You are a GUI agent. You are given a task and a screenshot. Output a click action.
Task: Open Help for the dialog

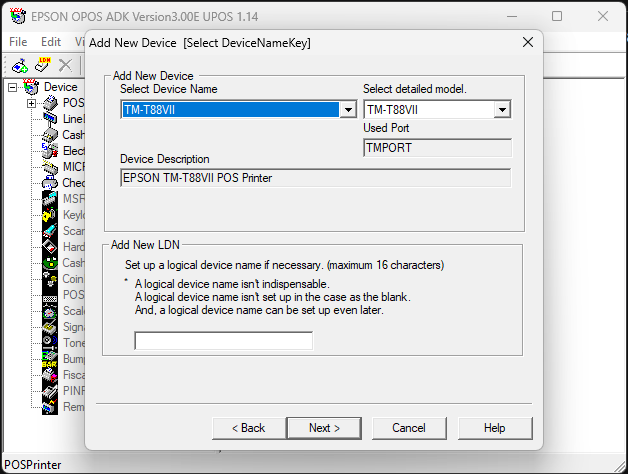point(495,428)
